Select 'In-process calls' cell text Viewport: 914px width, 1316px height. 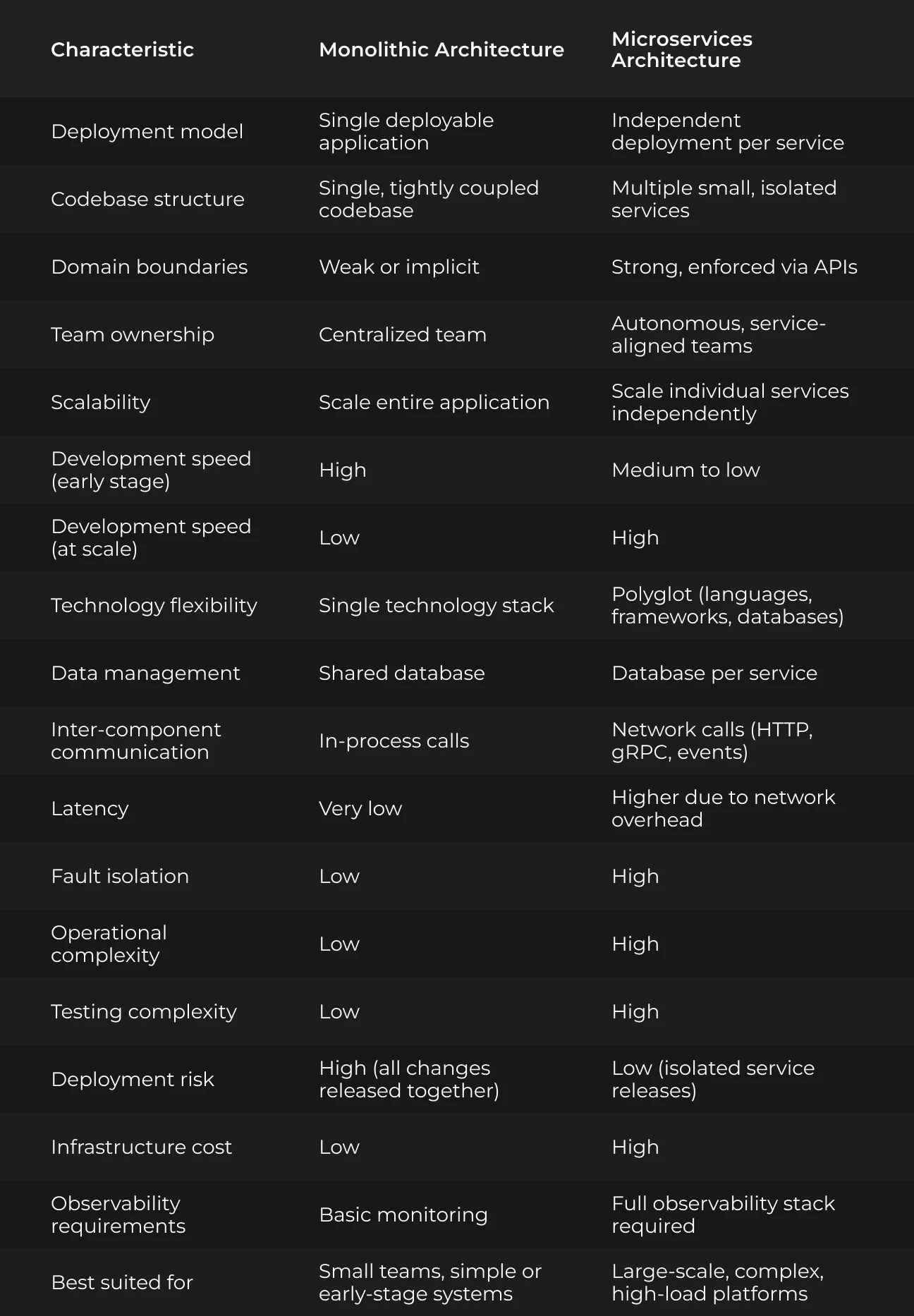(394, 741)
